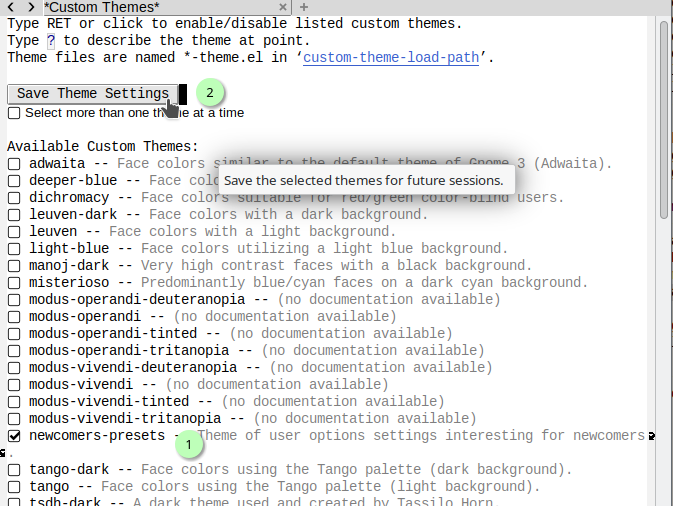The height and width of the screenshot is (506, 673).
Task: Close the *Custom Themes* tab
Action: pos(281,7)
